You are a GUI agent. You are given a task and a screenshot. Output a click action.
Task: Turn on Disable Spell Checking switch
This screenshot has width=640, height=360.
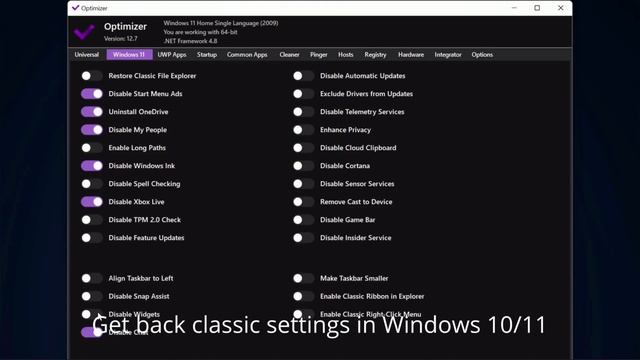point(92,184)
